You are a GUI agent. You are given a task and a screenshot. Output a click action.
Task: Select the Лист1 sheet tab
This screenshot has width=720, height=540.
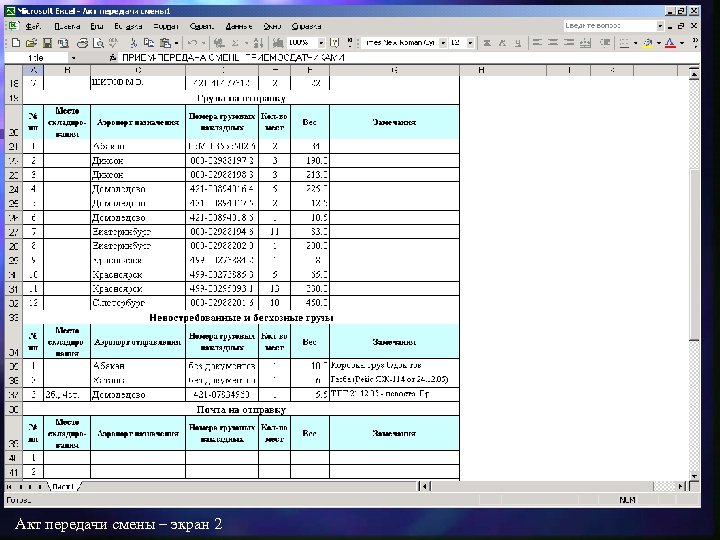[x=63, y=486]
